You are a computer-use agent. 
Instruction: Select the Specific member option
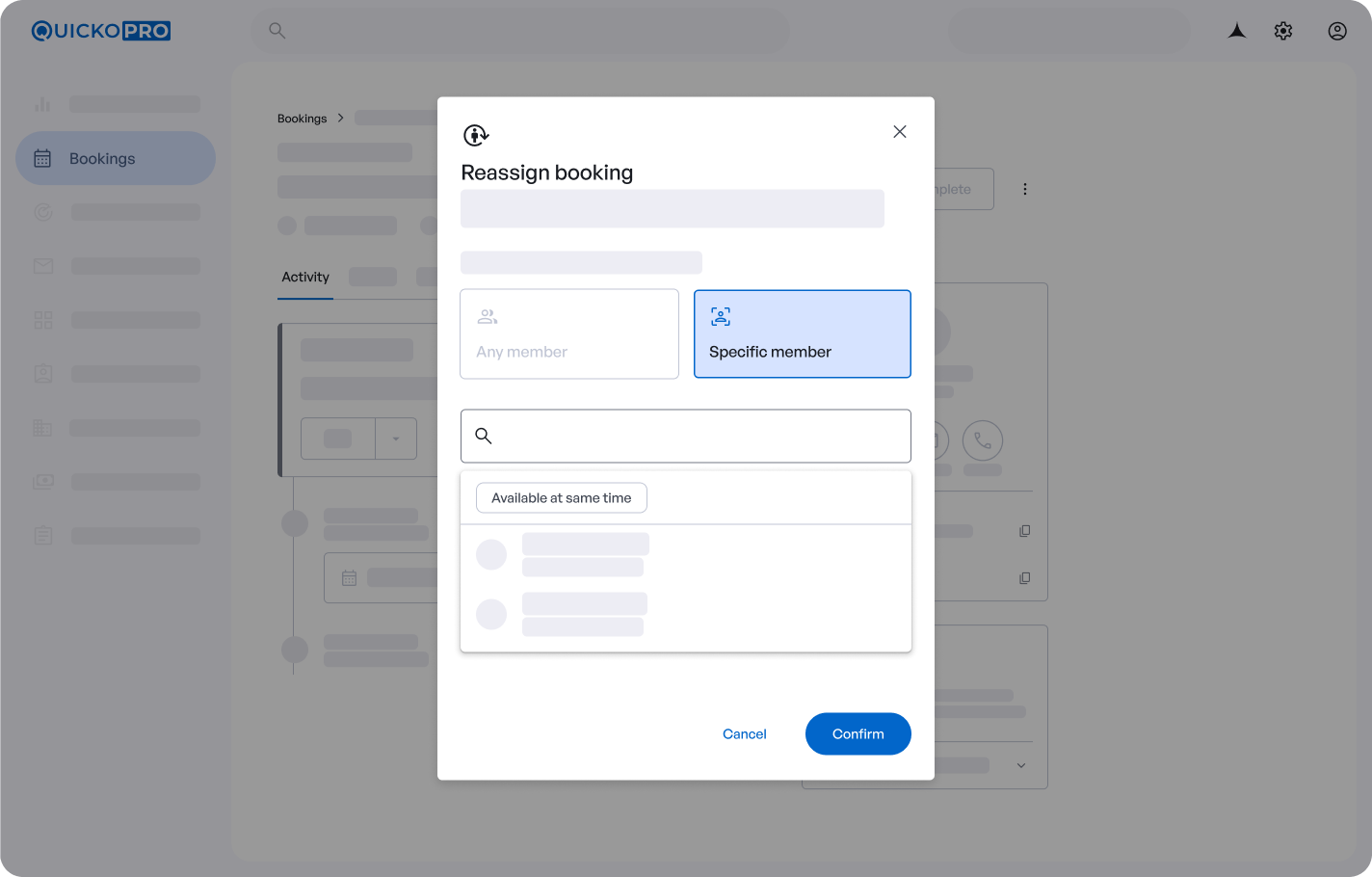(x=802, y=334)
